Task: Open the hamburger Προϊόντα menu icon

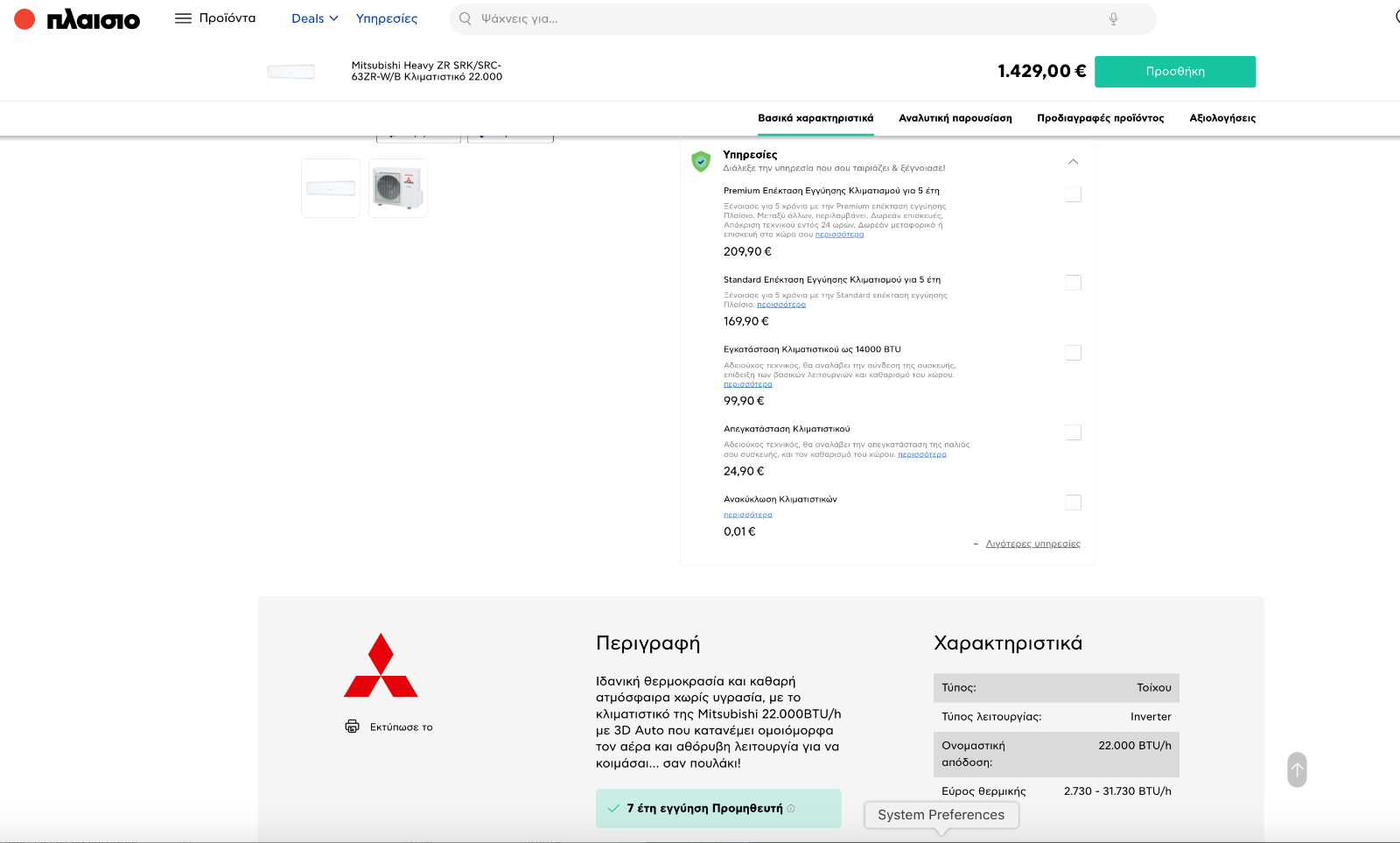Action: 183,18
